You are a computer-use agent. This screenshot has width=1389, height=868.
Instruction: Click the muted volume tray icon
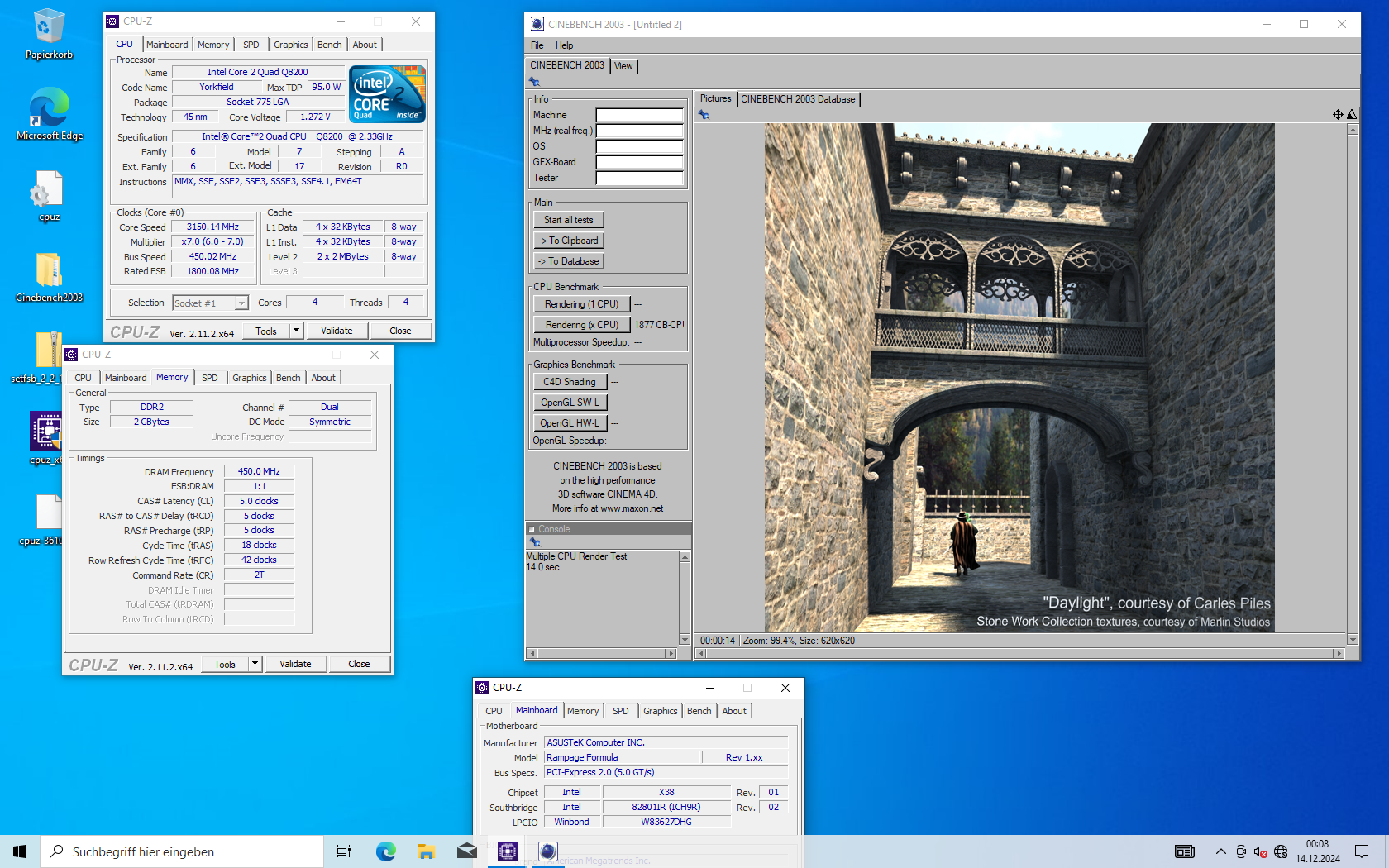[x=1260, y=851]
